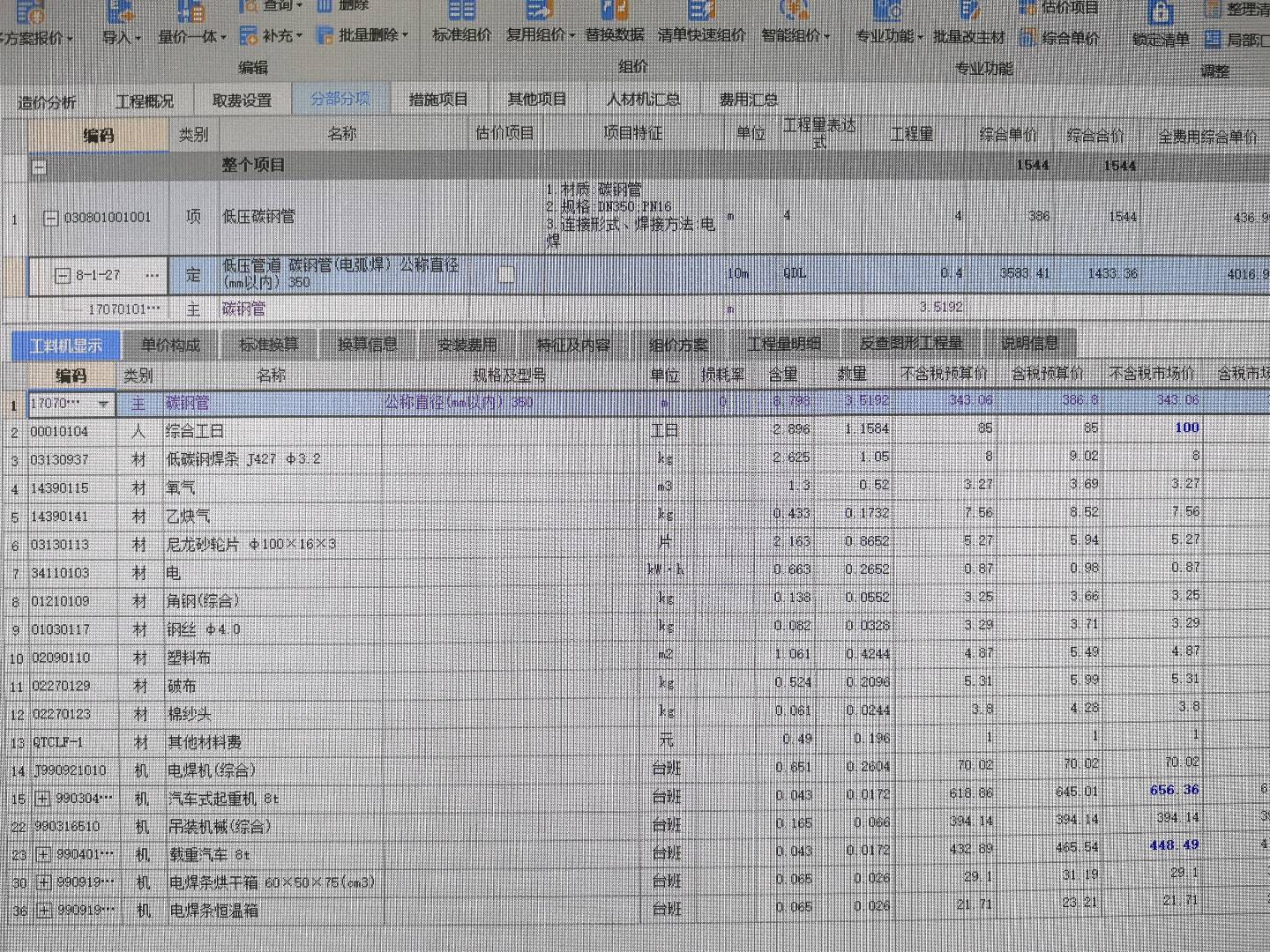Switch to the 造价分析 tab
This screenshot has width=1270, height=952.
coord(47,102)
